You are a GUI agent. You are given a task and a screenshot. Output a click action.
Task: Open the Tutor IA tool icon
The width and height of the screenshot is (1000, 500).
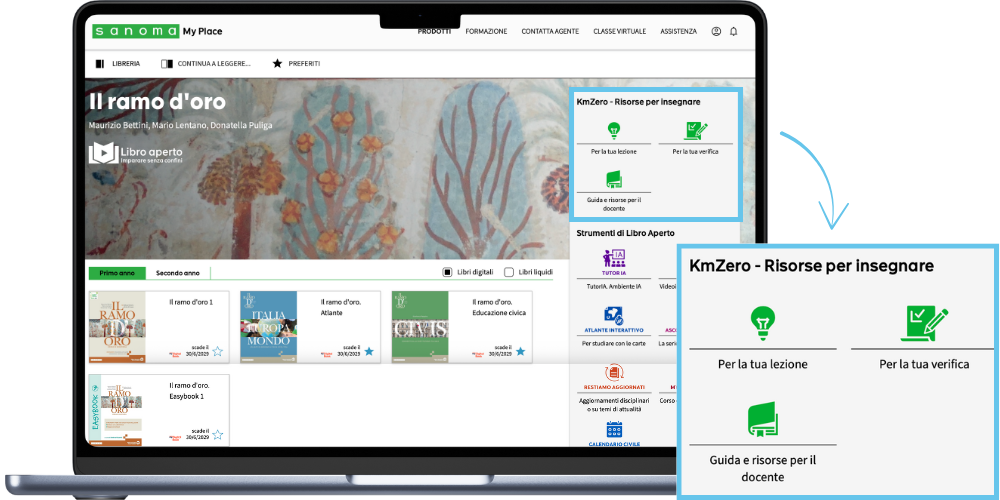point(614,258)
